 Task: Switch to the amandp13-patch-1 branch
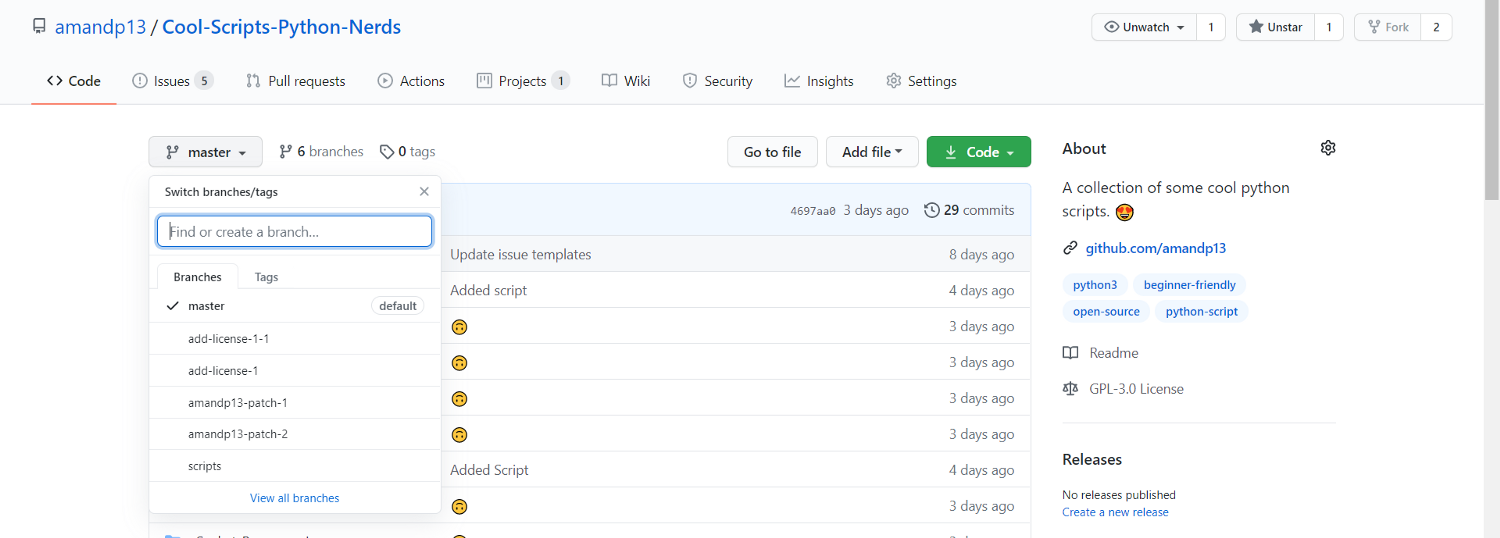pos(295,403)
